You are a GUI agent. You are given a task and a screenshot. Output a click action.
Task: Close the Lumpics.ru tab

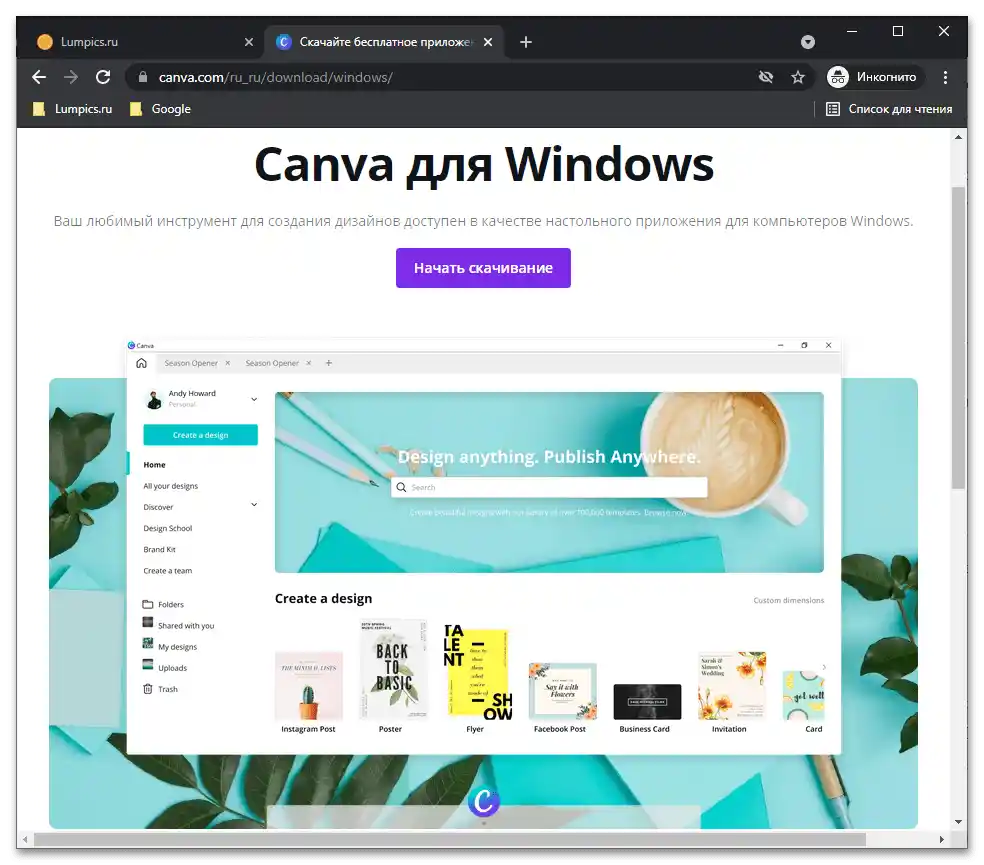pos(249,42)
